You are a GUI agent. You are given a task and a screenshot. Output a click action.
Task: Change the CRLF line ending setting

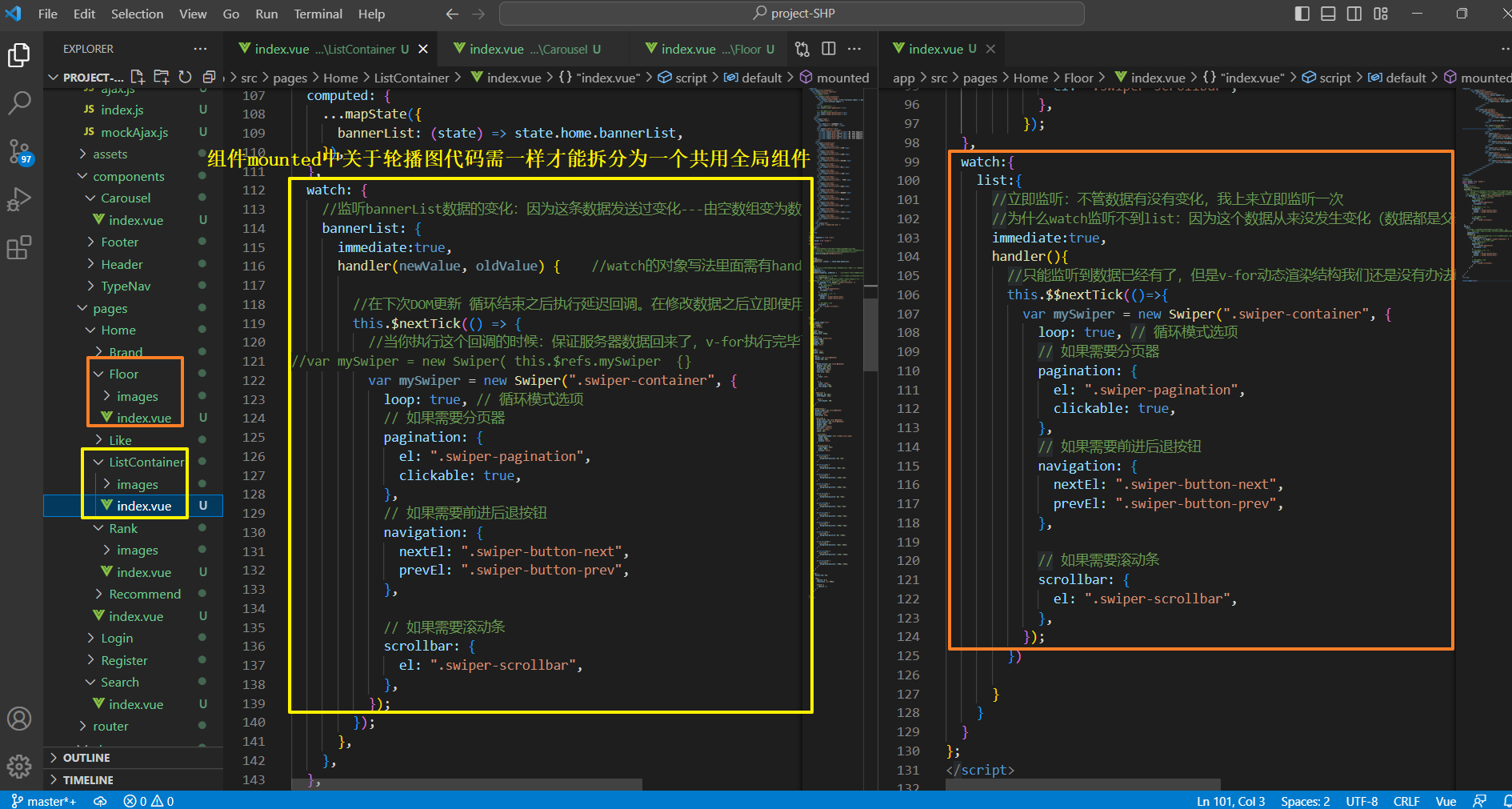[x=1406, y=800]
